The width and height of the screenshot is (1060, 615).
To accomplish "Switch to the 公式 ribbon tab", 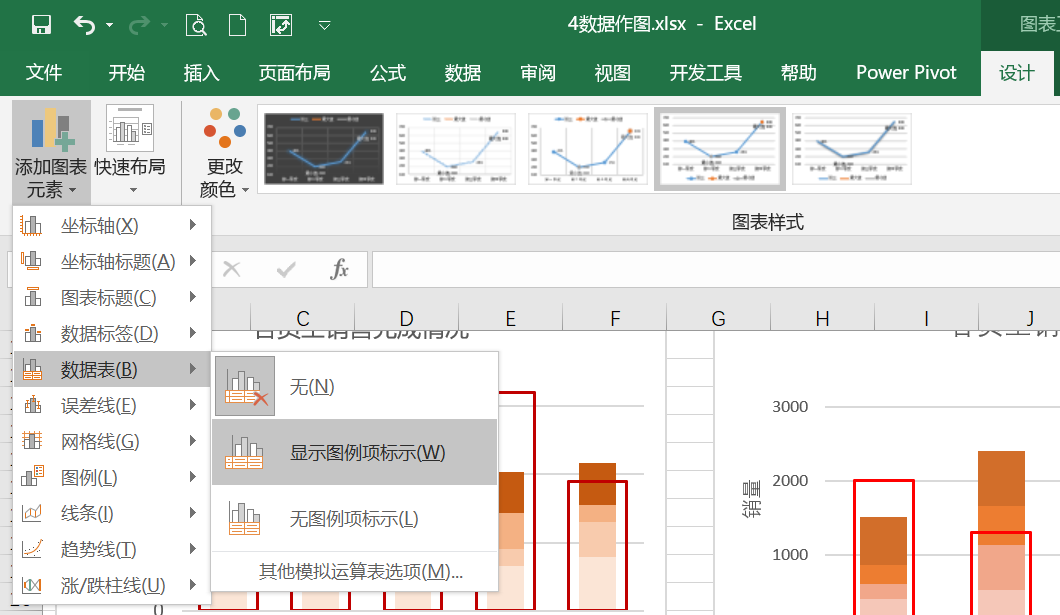I will coord(388,72).
